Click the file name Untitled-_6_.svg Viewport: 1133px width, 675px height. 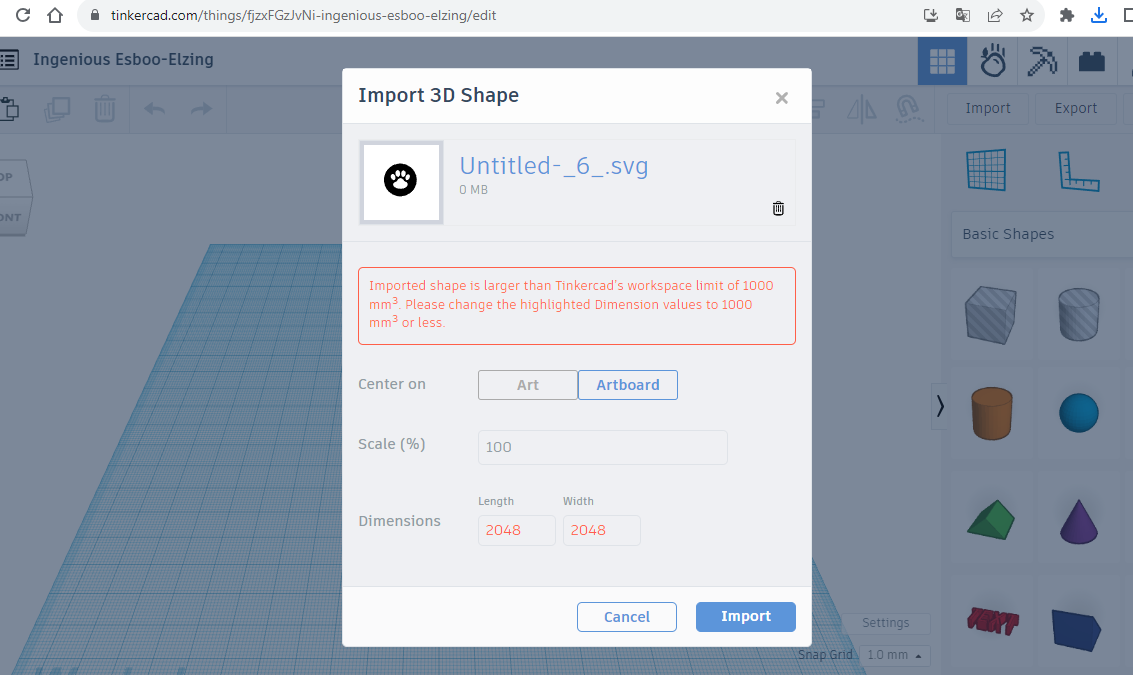coord(553,165)
